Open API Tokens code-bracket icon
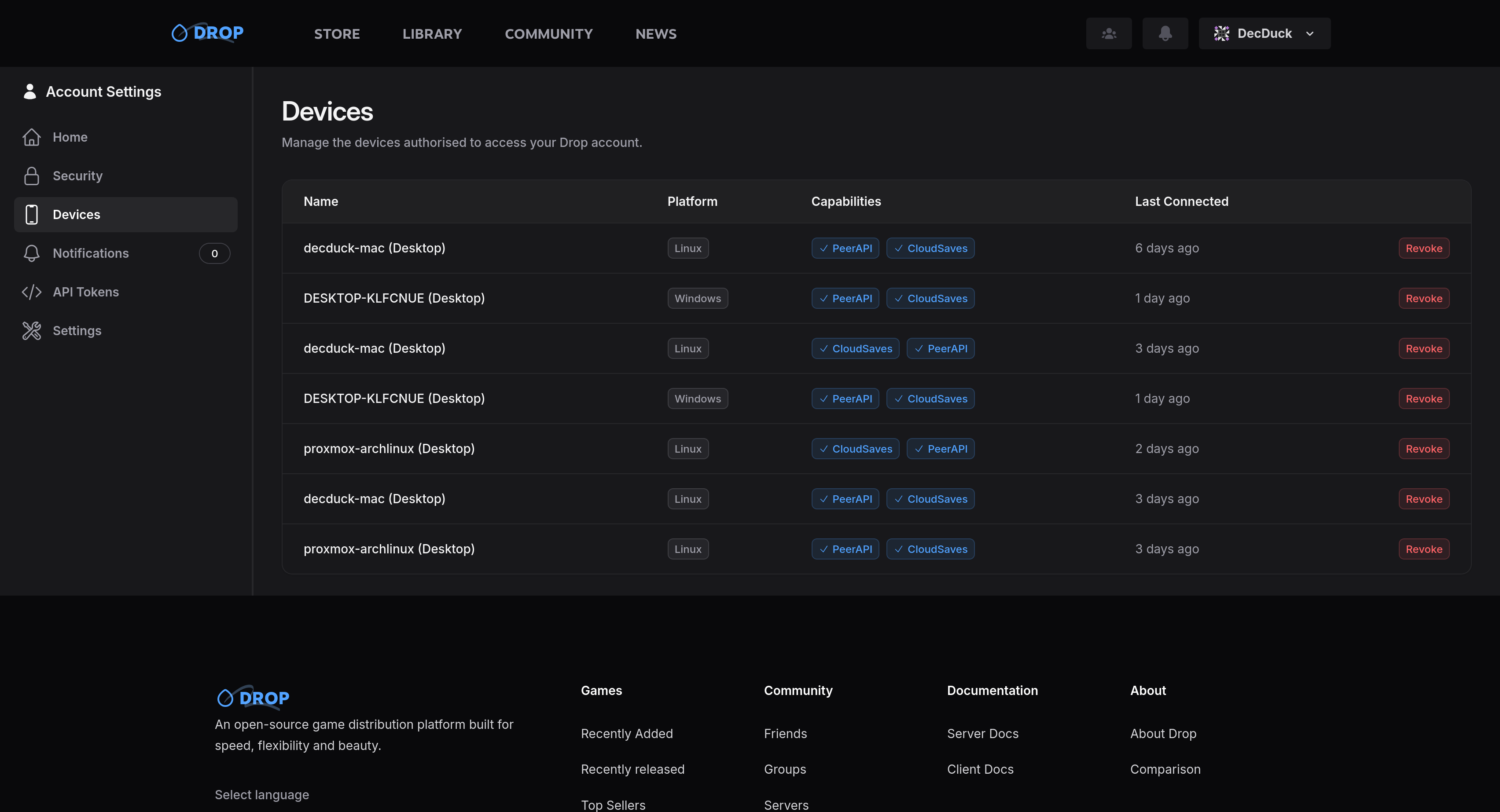1500x812 pixels. click(x=31, y=292)
